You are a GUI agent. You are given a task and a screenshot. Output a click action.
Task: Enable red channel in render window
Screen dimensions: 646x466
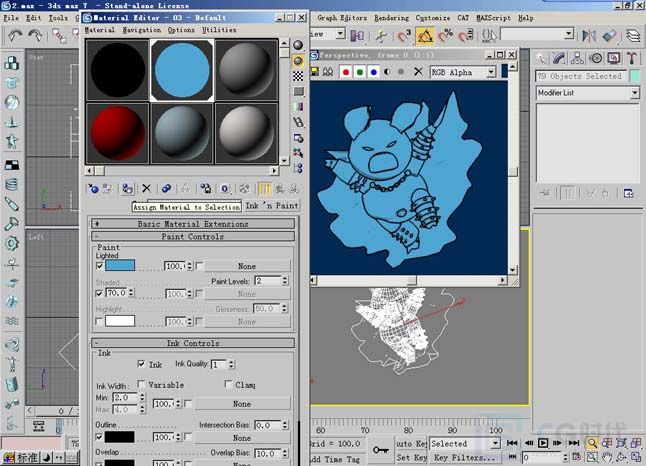click(x=346, y=72)
